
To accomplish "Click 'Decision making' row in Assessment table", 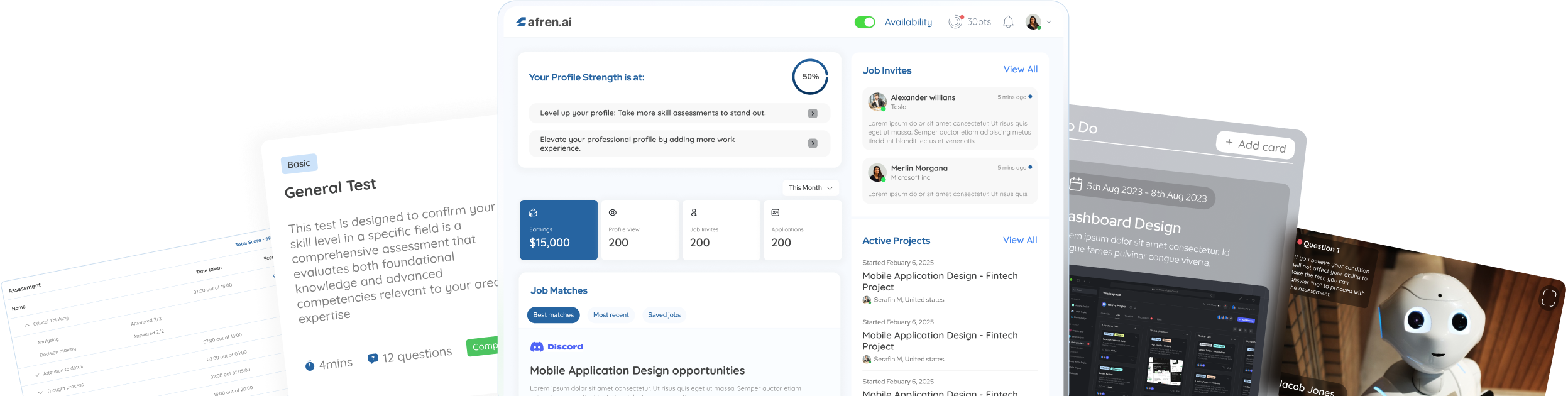I will pyautogui.click(x=58, y=353).
